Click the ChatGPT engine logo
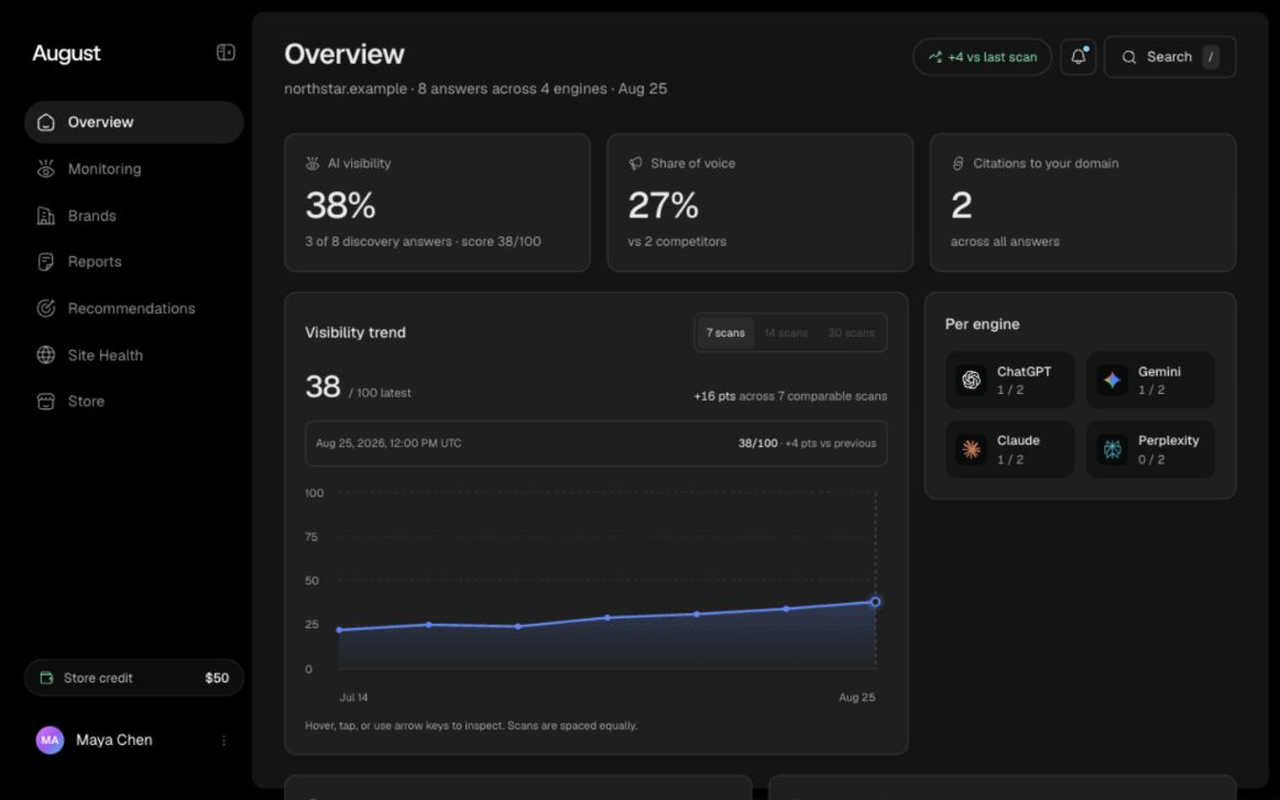 971,380
